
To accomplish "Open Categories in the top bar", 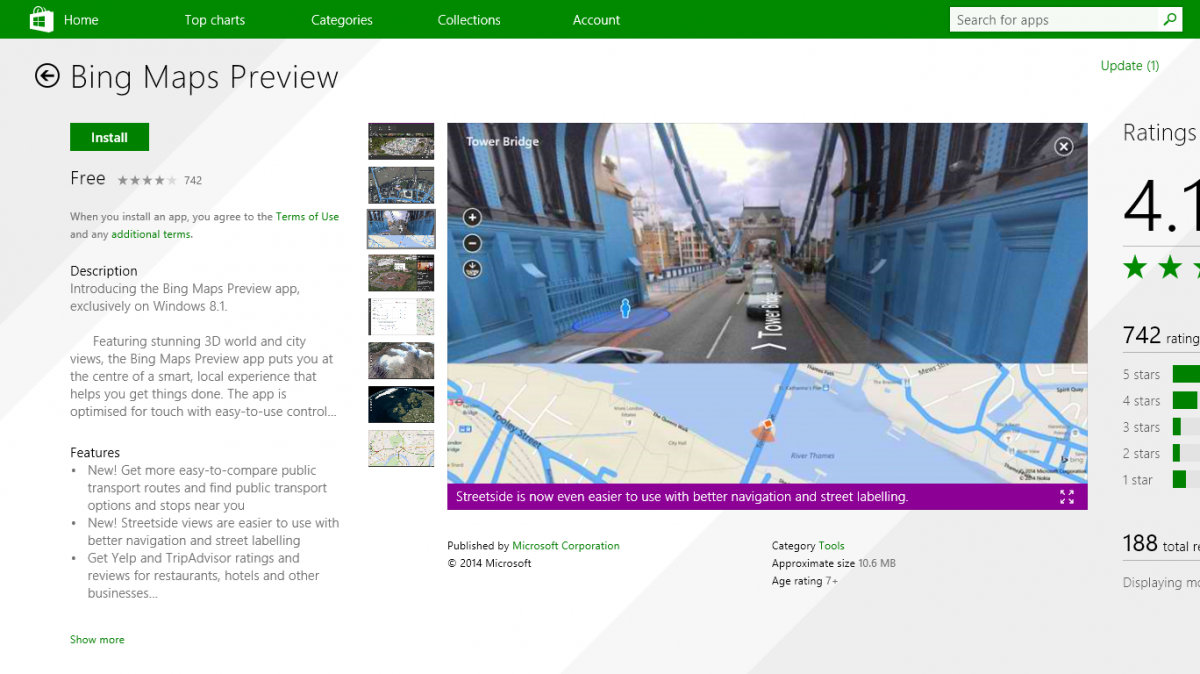I will pyautogui.click(x=342, y=20).
